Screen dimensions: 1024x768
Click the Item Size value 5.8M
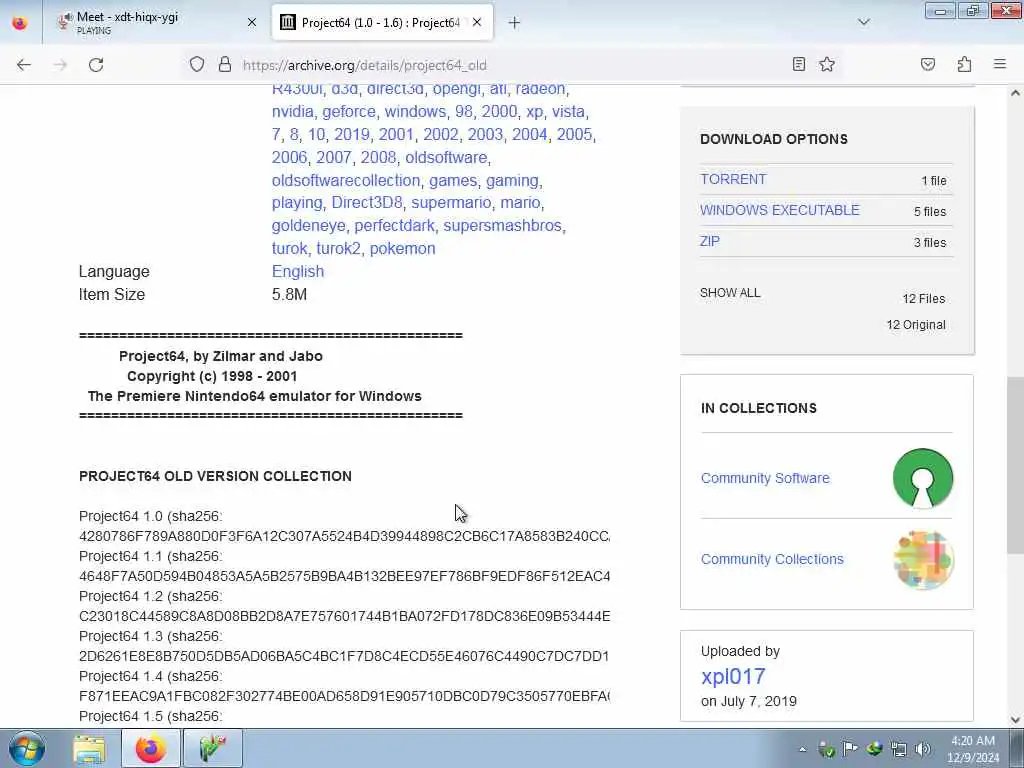coord(289,294)
